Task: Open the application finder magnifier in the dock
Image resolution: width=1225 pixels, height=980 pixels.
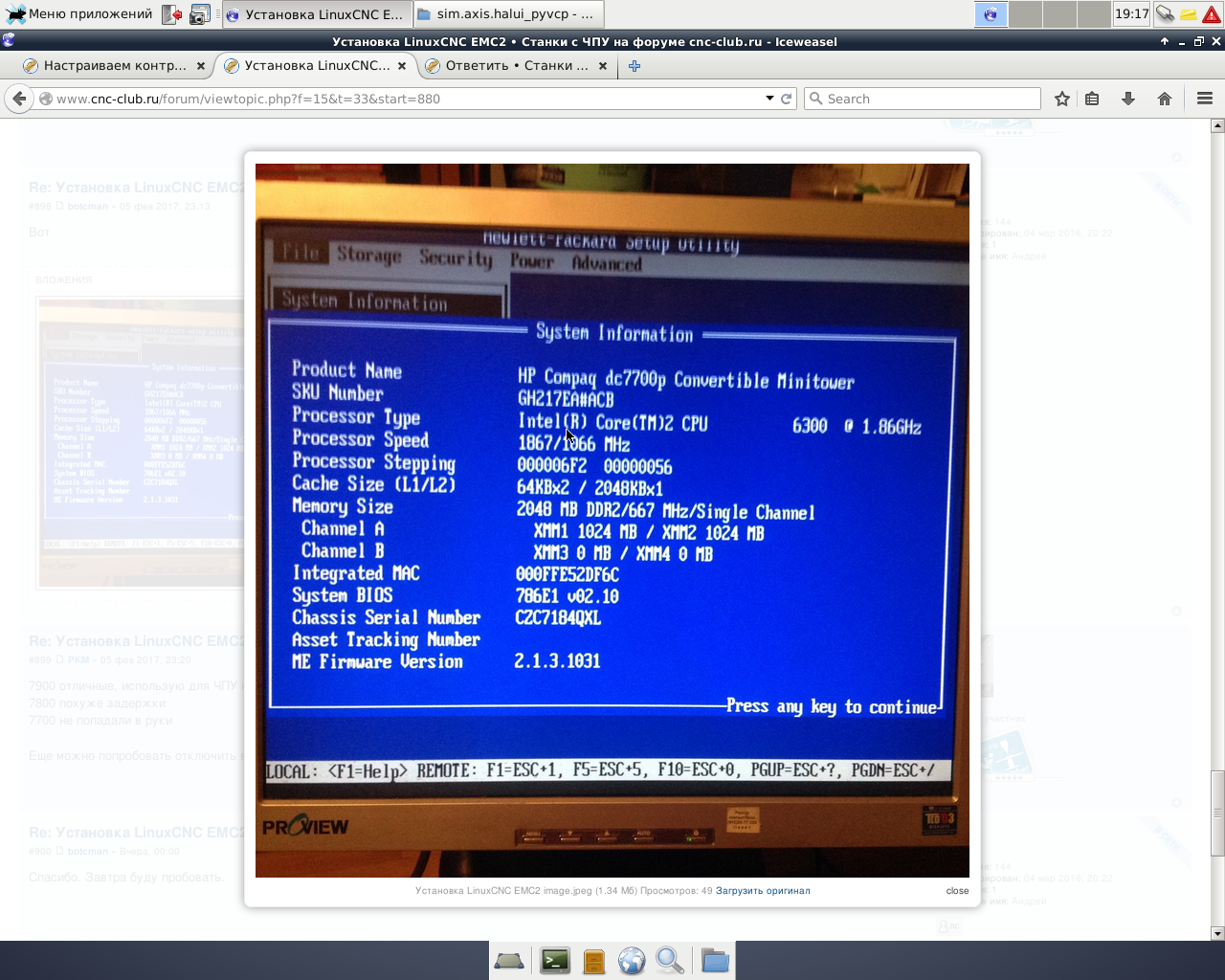Action: tap(670, 960)
